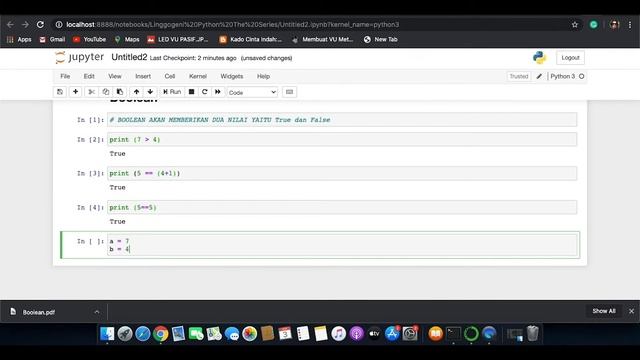Open the Chrome profile avatar

614,24
